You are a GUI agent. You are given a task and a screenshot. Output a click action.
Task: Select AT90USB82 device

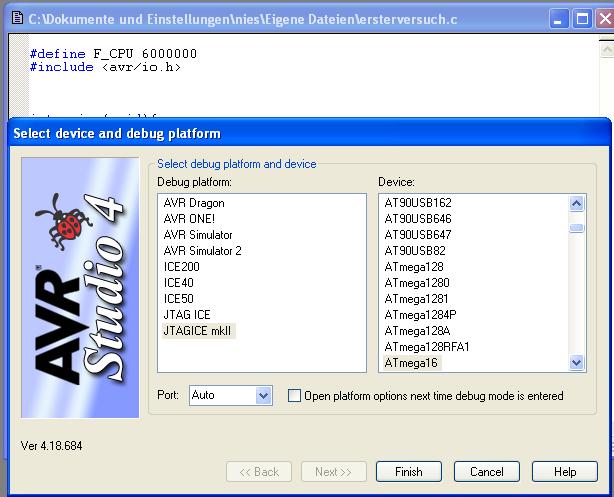[415, 251]
